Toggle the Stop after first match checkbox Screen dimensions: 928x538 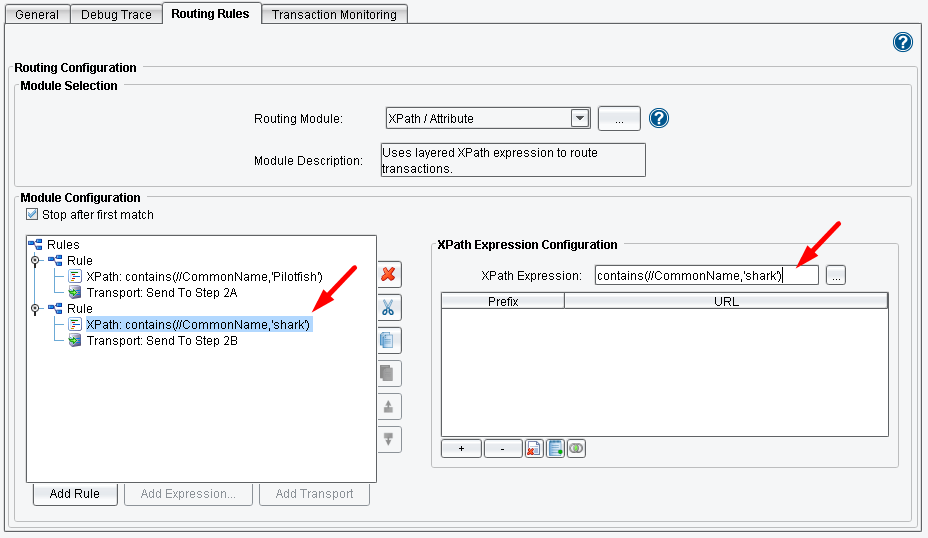click(x=32, y=214)
